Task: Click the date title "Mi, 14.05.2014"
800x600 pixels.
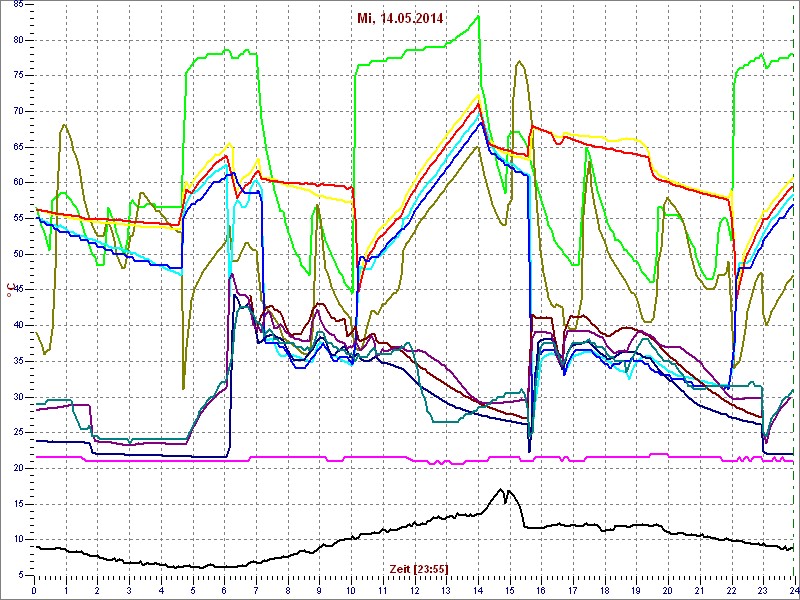Action: coord(400,19)
